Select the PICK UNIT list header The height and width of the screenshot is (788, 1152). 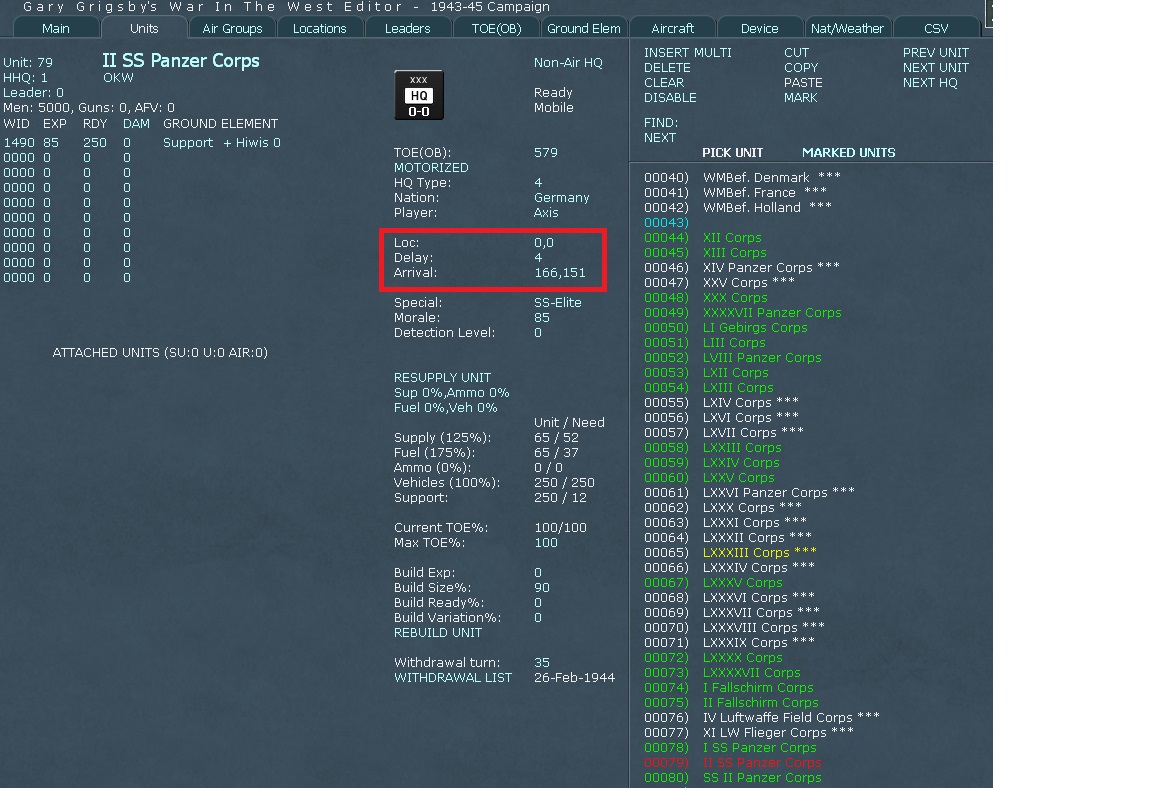732,153
